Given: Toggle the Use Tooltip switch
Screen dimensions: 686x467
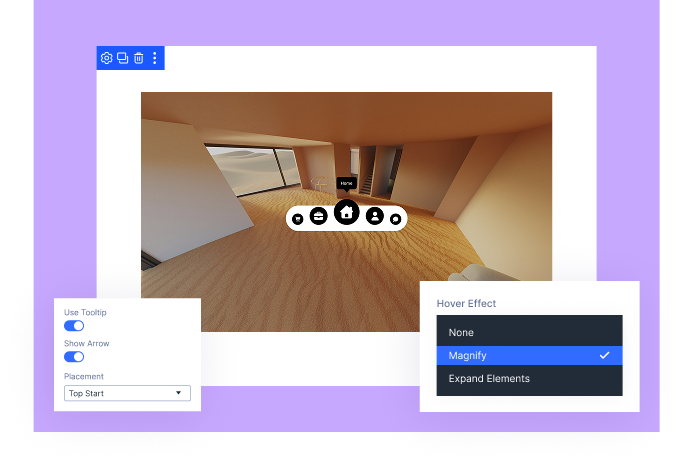Looking at the screenshot, I should 74,326.
